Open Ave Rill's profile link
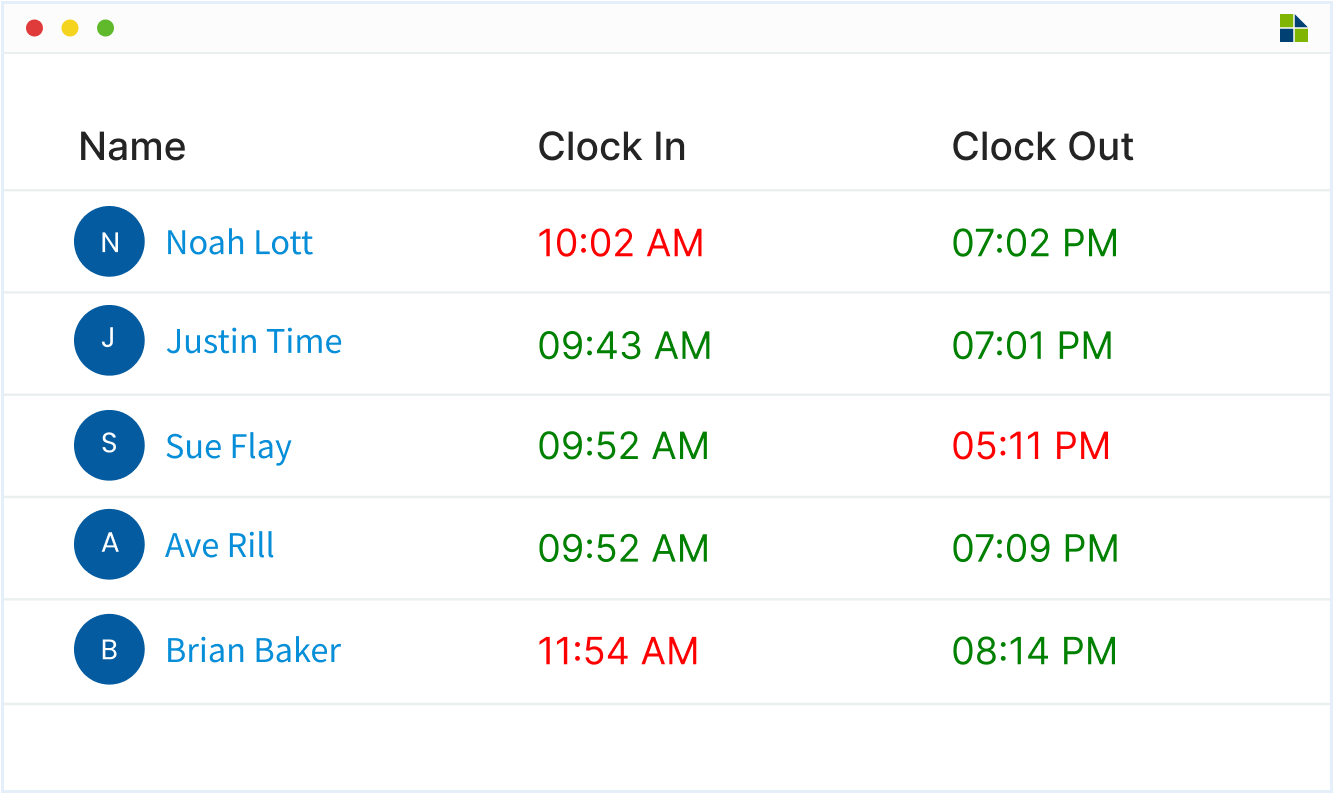 [220, 546]
